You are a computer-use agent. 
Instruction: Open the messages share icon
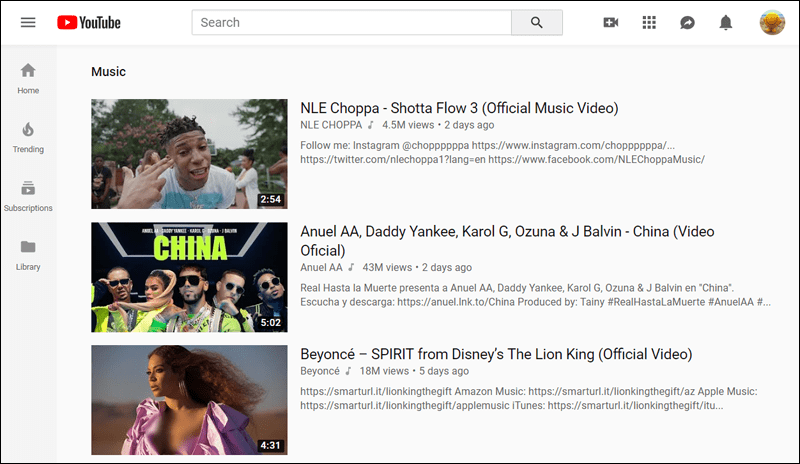point(687,22)
